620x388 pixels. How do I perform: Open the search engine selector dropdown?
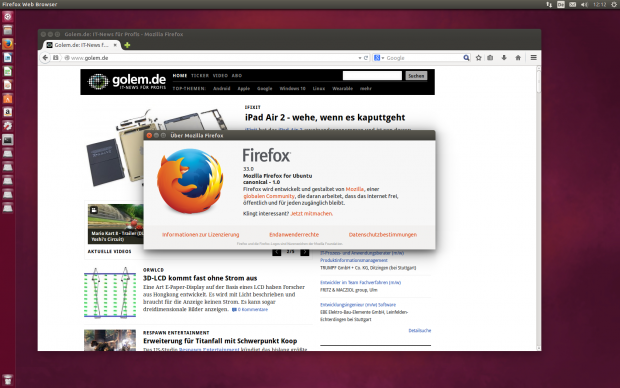(x=379, y=58)
